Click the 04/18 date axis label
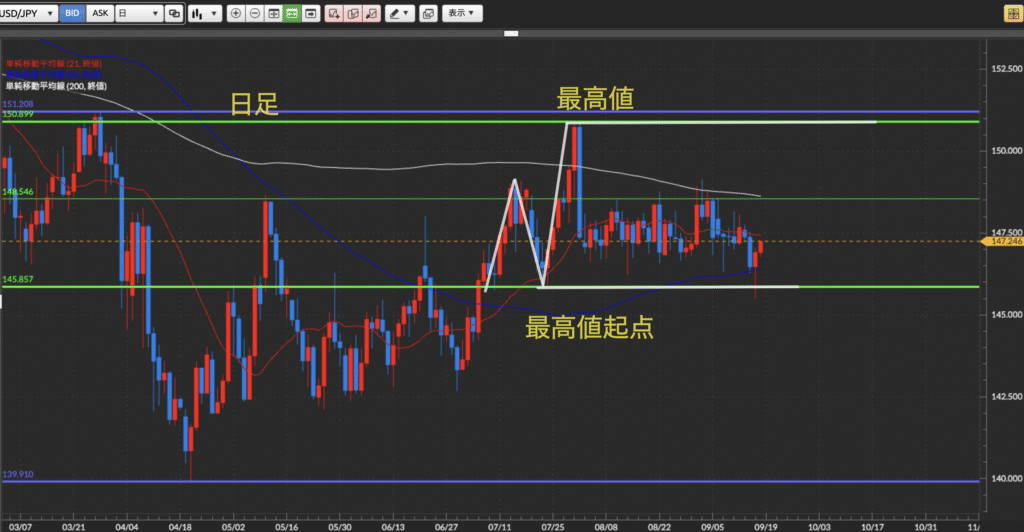Screen dimensions: 1024x532 pos(180,527)
